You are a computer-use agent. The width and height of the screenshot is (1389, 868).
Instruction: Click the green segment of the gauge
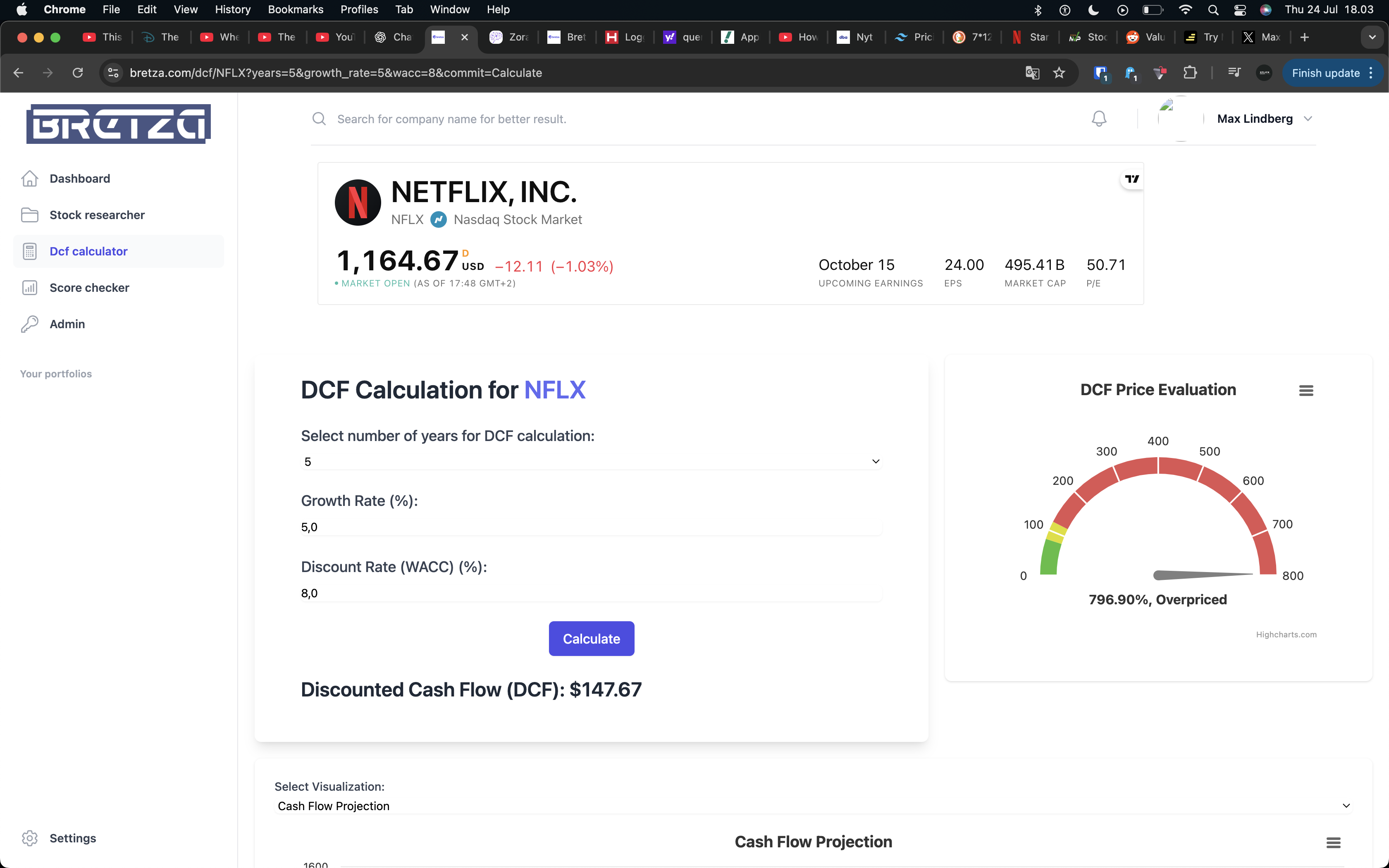pyautogui.click(x=1050, y=557)
